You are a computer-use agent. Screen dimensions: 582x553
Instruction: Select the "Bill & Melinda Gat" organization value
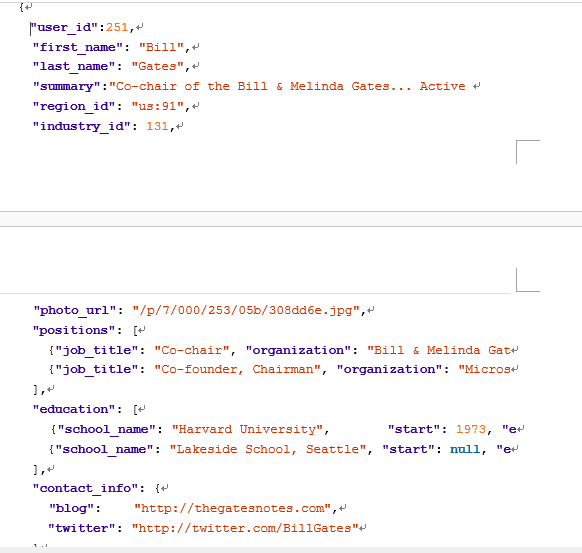point(439,350)
